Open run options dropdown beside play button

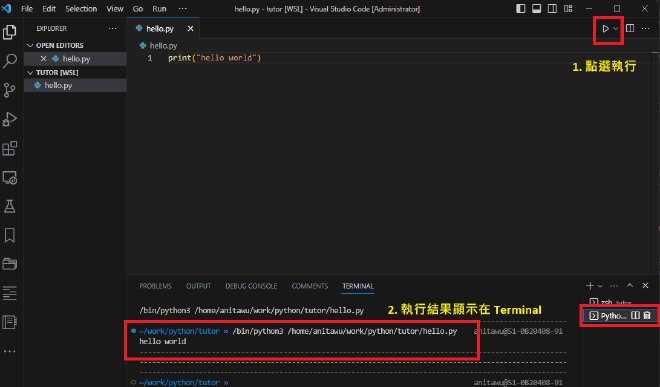(616, 29)
